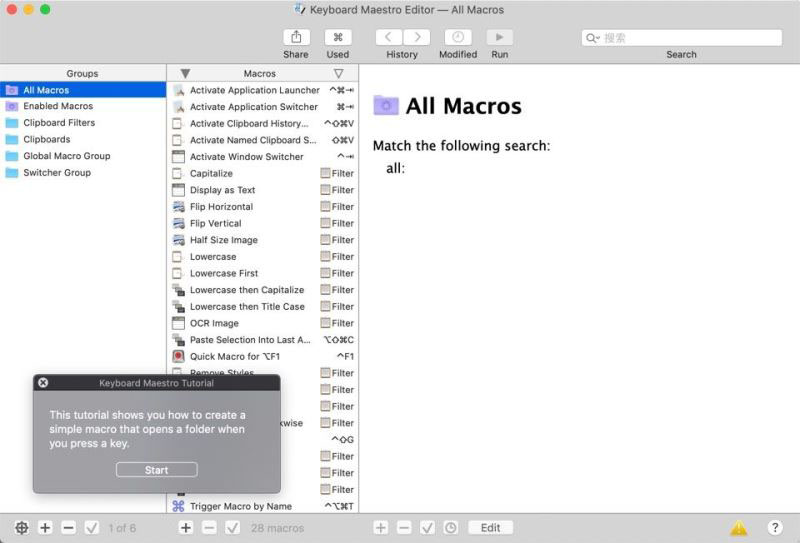Click the Groups column header
This screenshot has width=800, height=543.
click(x=83, y=73)
